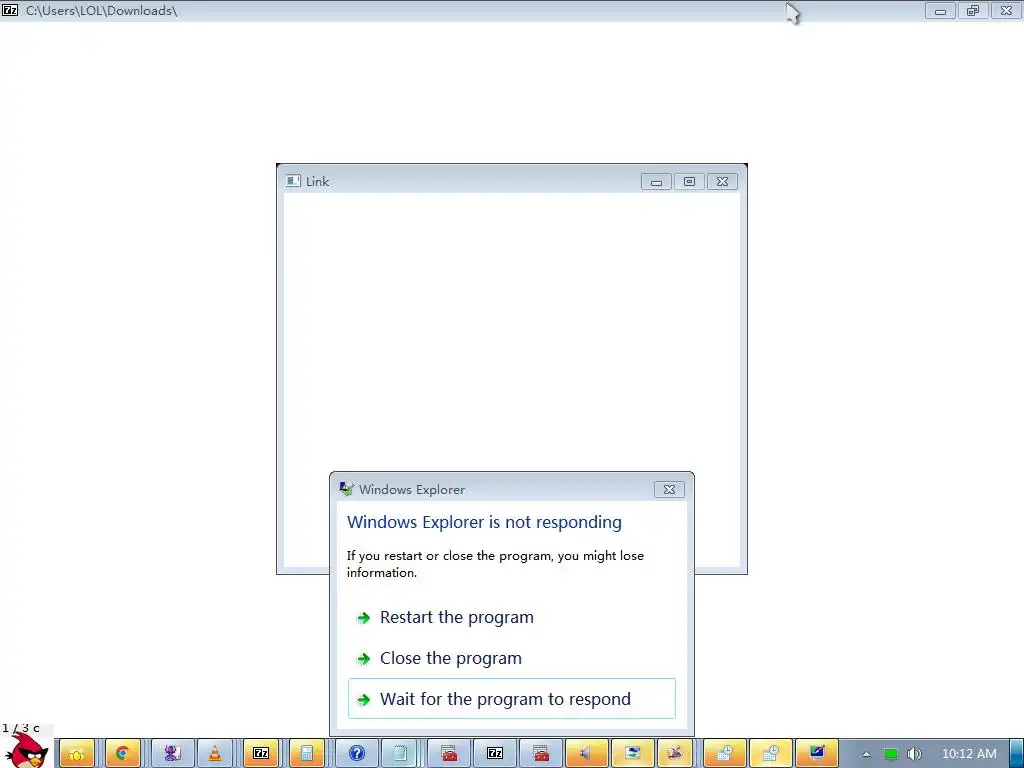The image size is (1024, 768).
Task: Open the purple spider taskbar app
Action: click(x=172, y=754)
